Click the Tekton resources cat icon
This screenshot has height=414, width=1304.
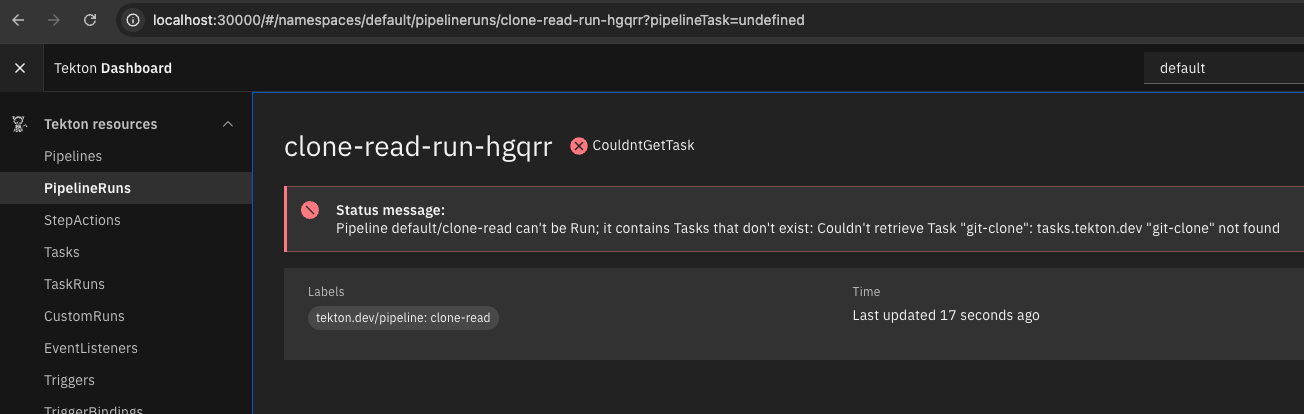tap(18, 124)
